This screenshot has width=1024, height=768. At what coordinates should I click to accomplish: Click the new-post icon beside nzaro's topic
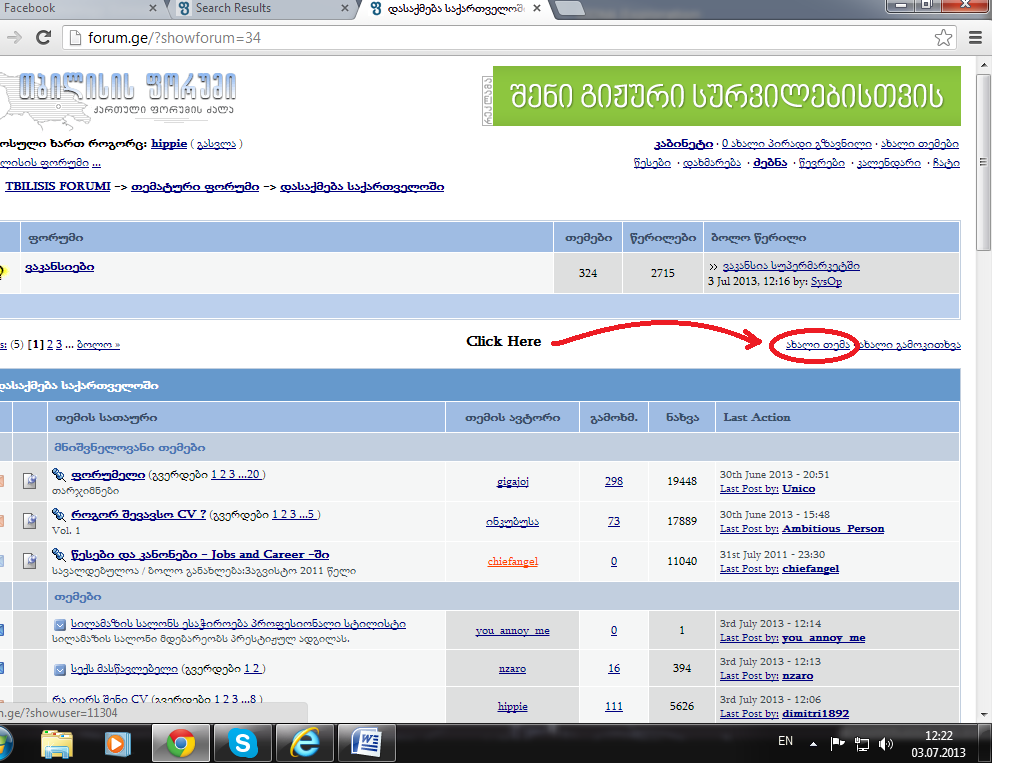pos(60,669)
